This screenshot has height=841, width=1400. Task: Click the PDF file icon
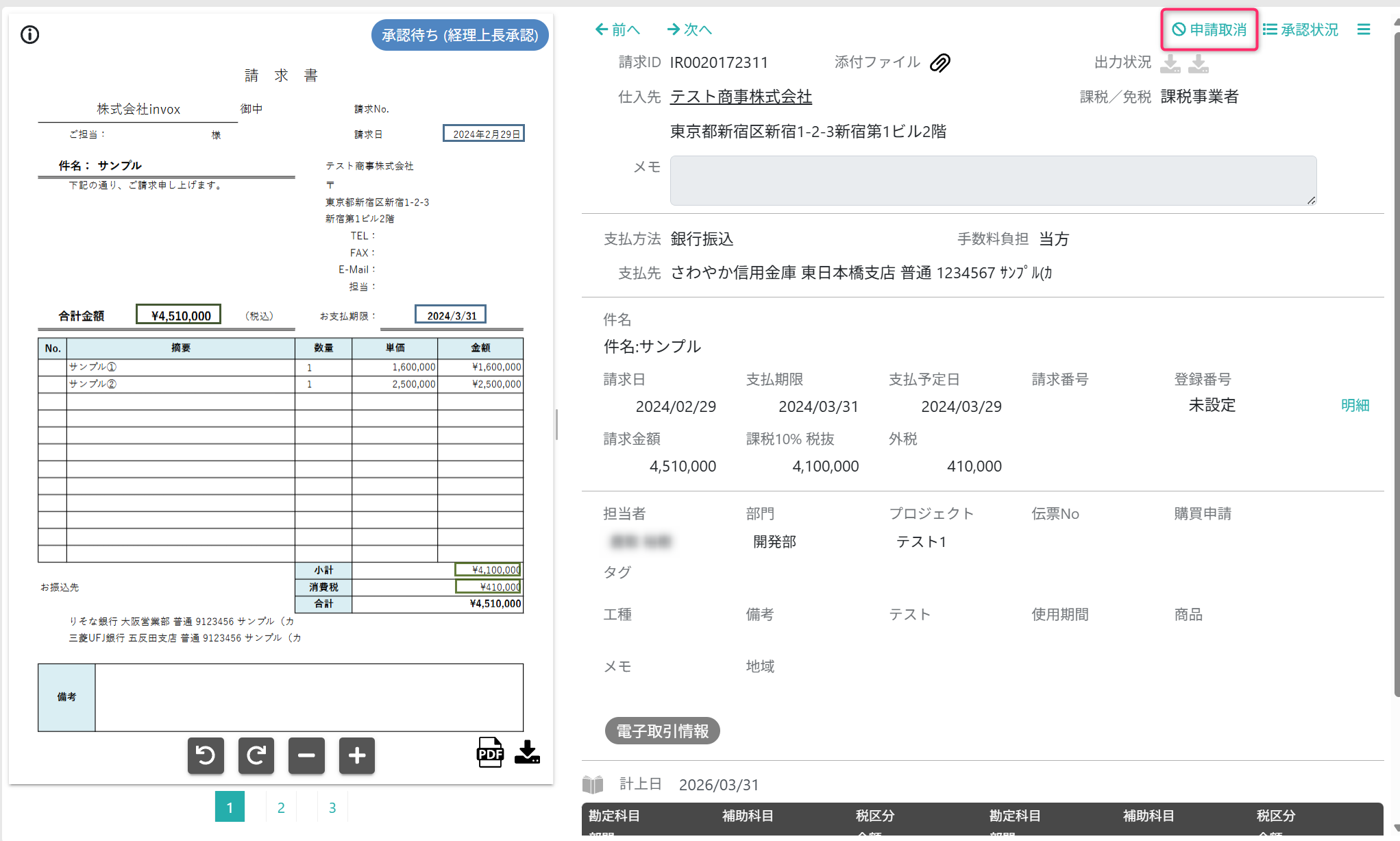pyautogui.click(x=489, y=753)
